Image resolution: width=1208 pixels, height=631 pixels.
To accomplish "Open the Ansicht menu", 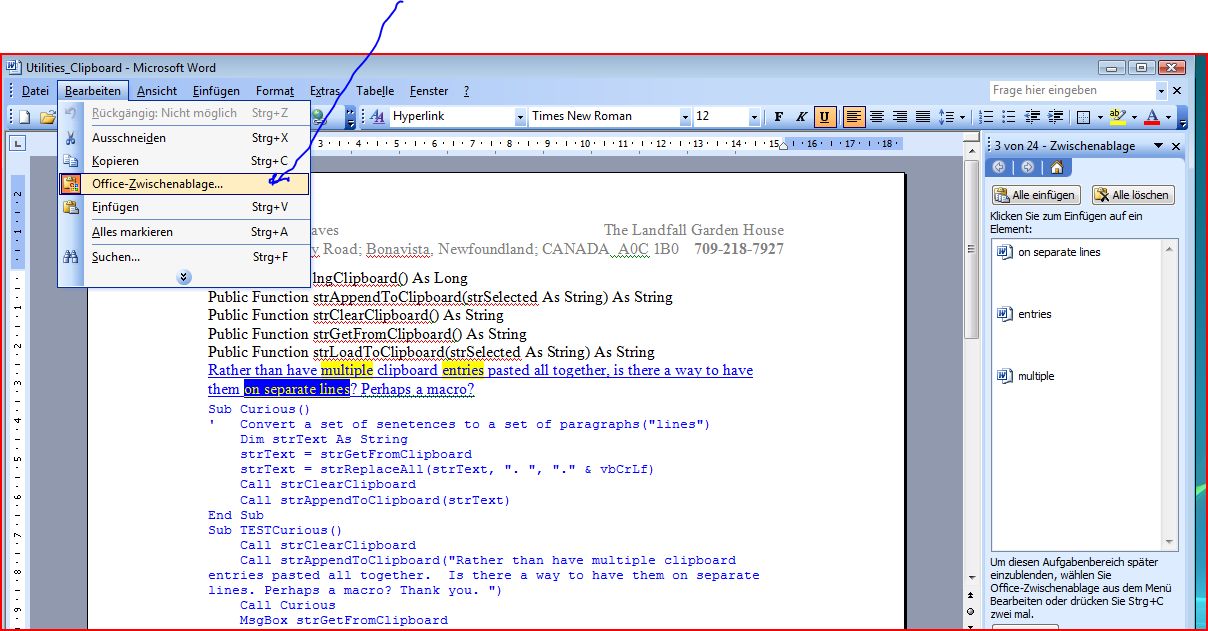I will tap(157, 91).
